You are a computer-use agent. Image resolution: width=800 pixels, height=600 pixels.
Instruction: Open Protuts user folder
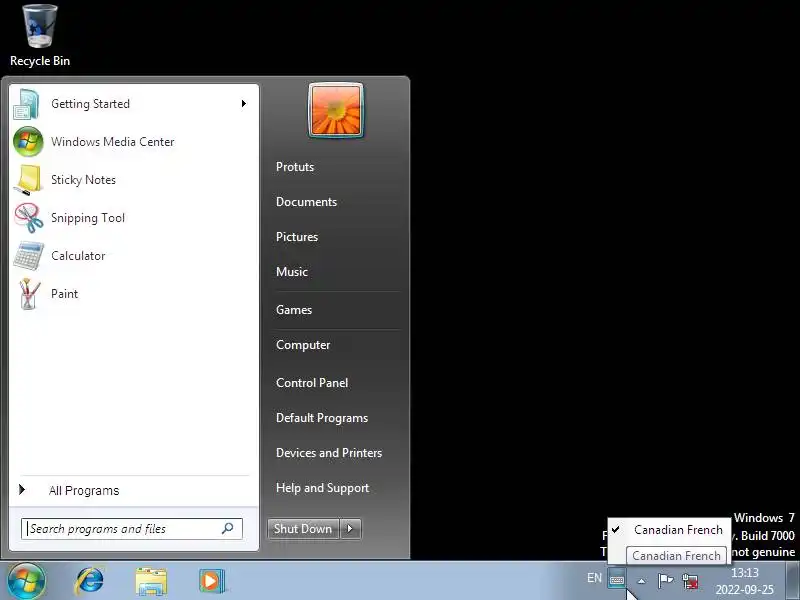click(295, 167)
